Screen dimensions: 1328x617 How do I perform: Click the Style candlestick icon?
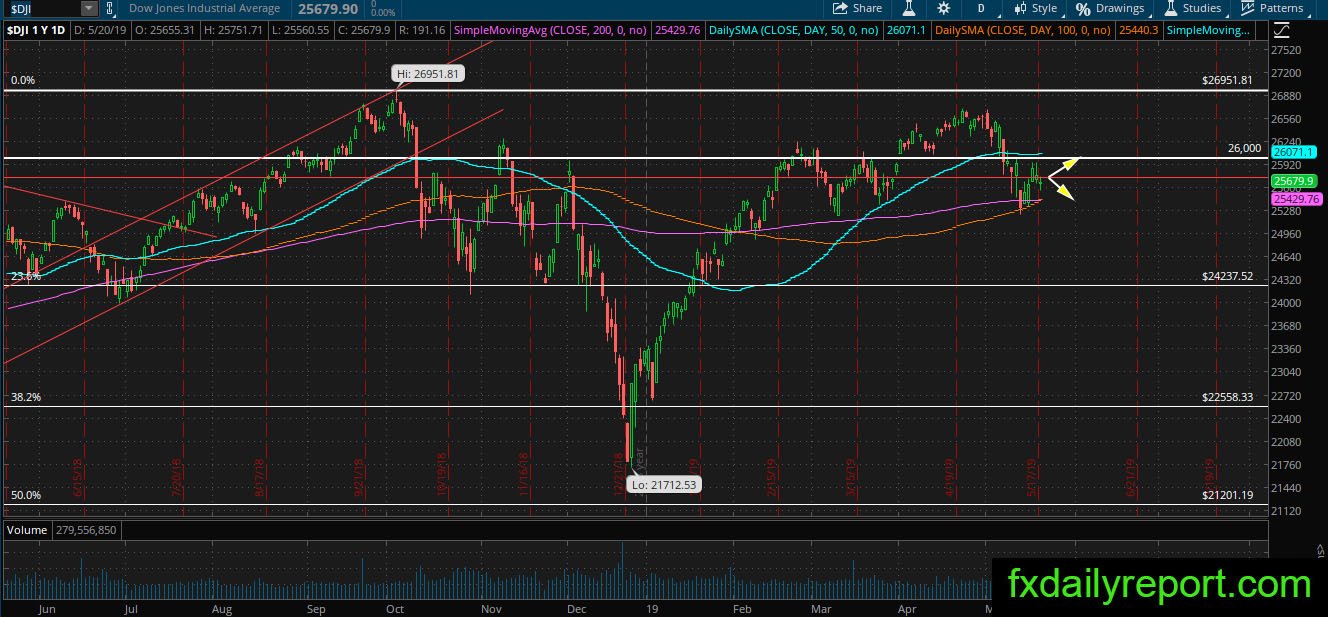[1019, 8]
